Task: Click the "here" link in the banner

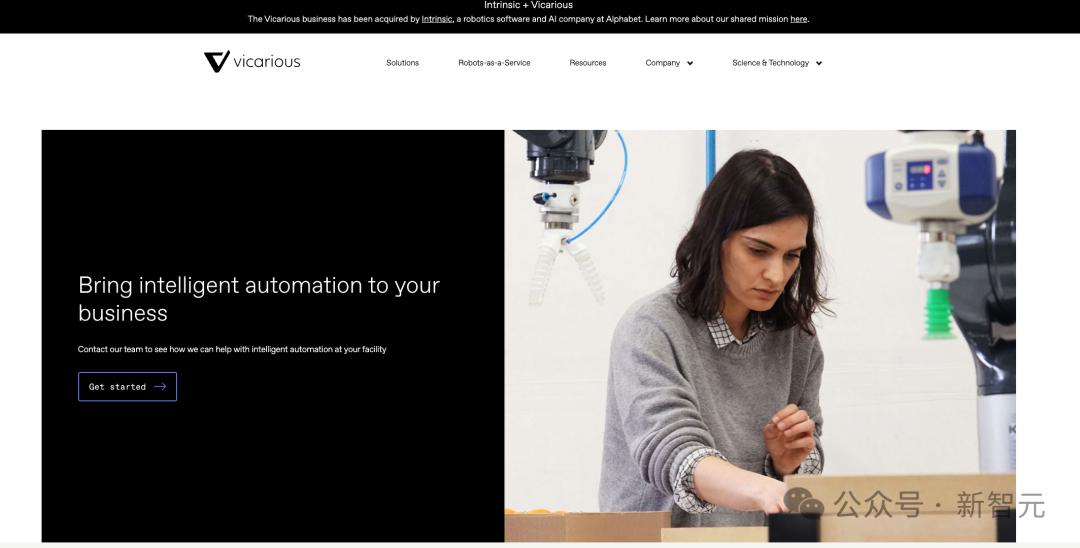Action: 798,19
